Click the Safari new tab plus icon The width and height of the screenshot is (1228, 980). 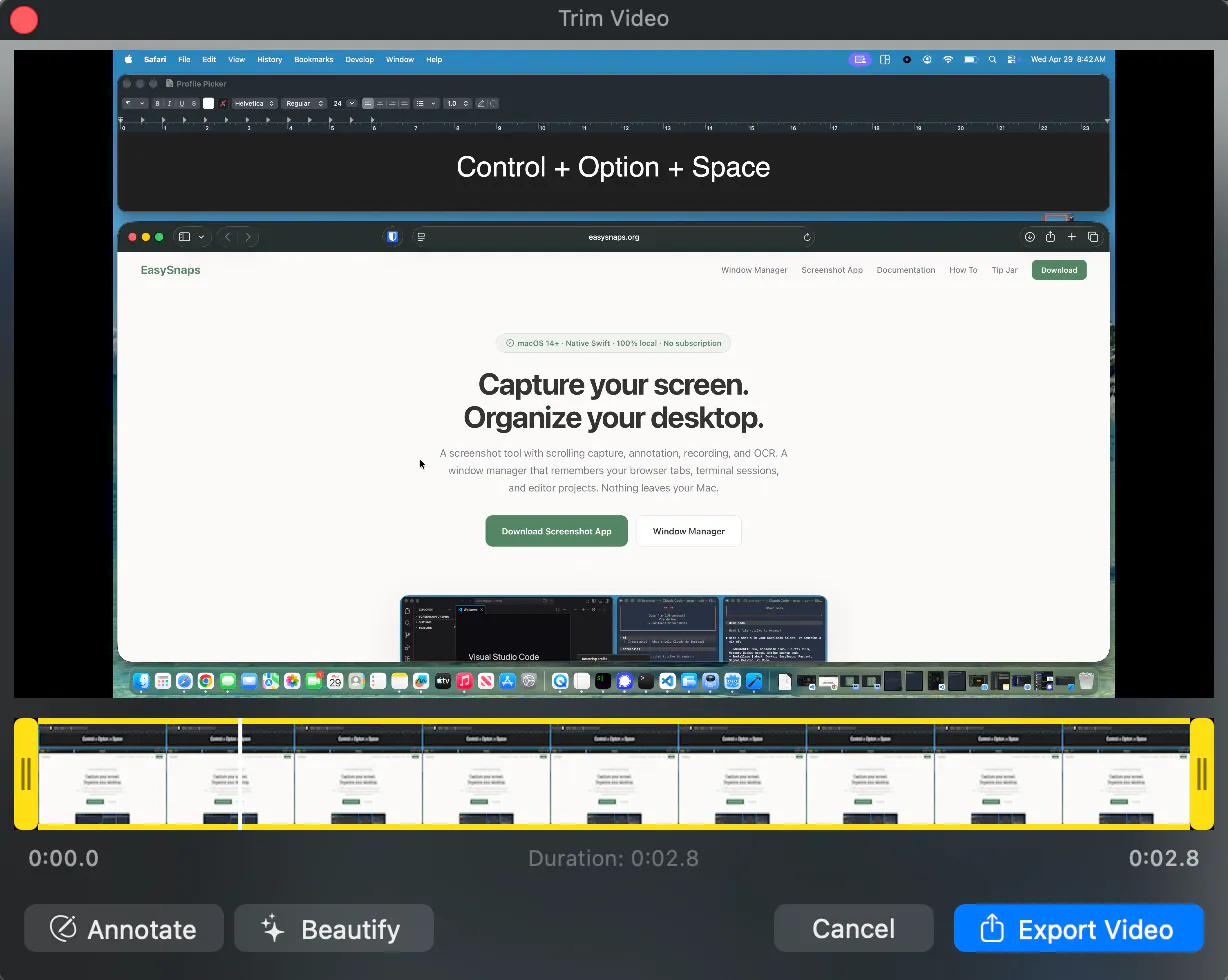click(1072, 237)
